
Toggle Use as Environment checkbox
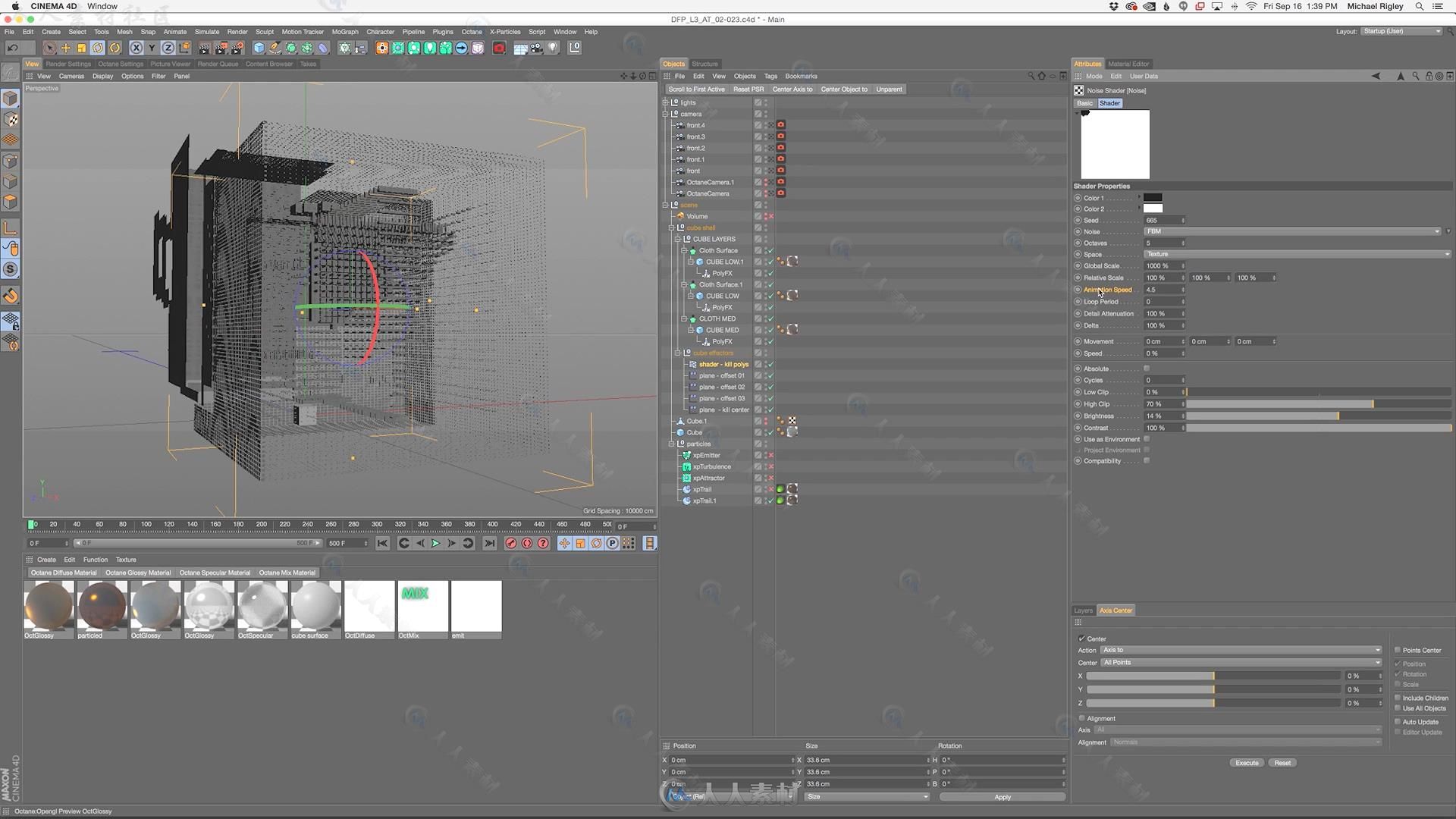tap(1148, 439)
